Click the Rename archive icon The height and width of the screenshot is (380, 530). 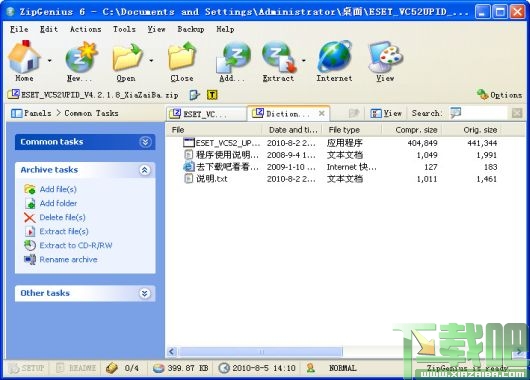point(30,260)
